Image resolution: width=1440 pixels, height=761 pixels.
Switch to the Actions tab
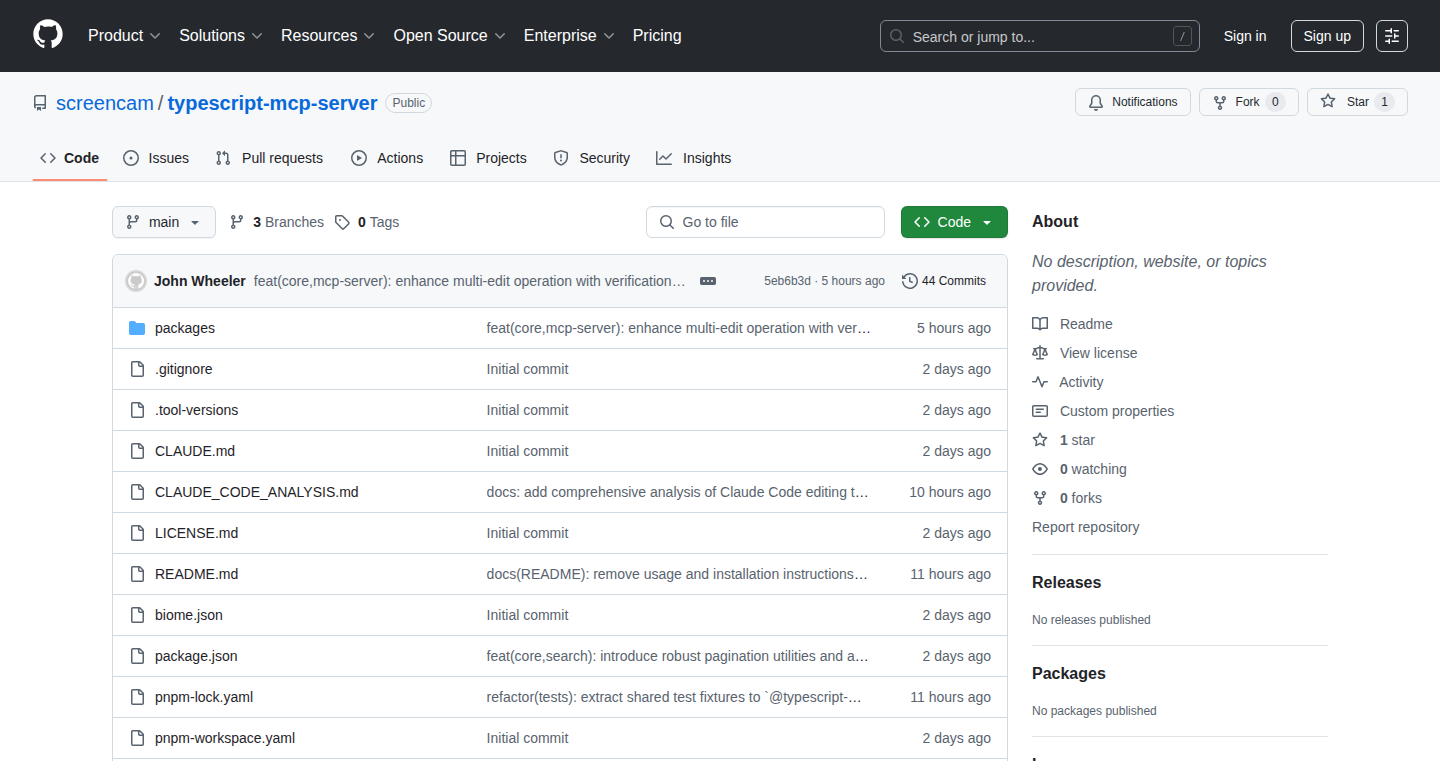(387, 158)
